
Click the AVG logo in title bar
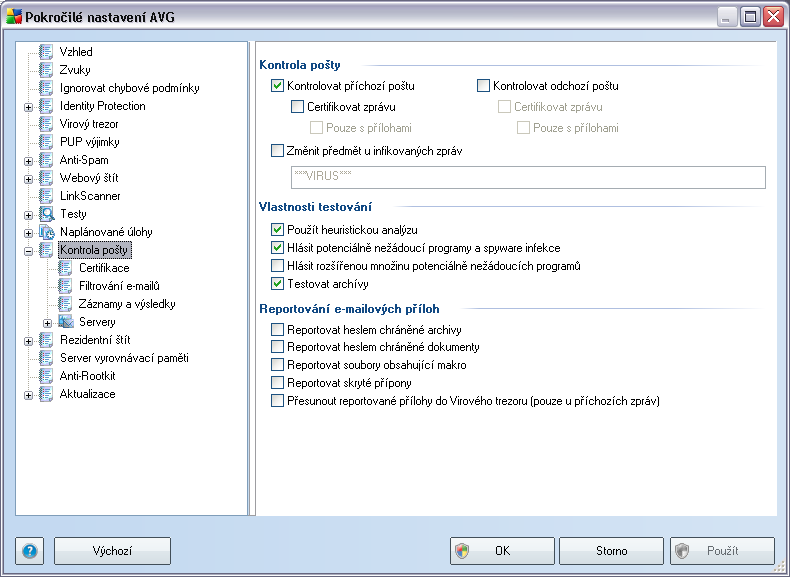(14, 17)
